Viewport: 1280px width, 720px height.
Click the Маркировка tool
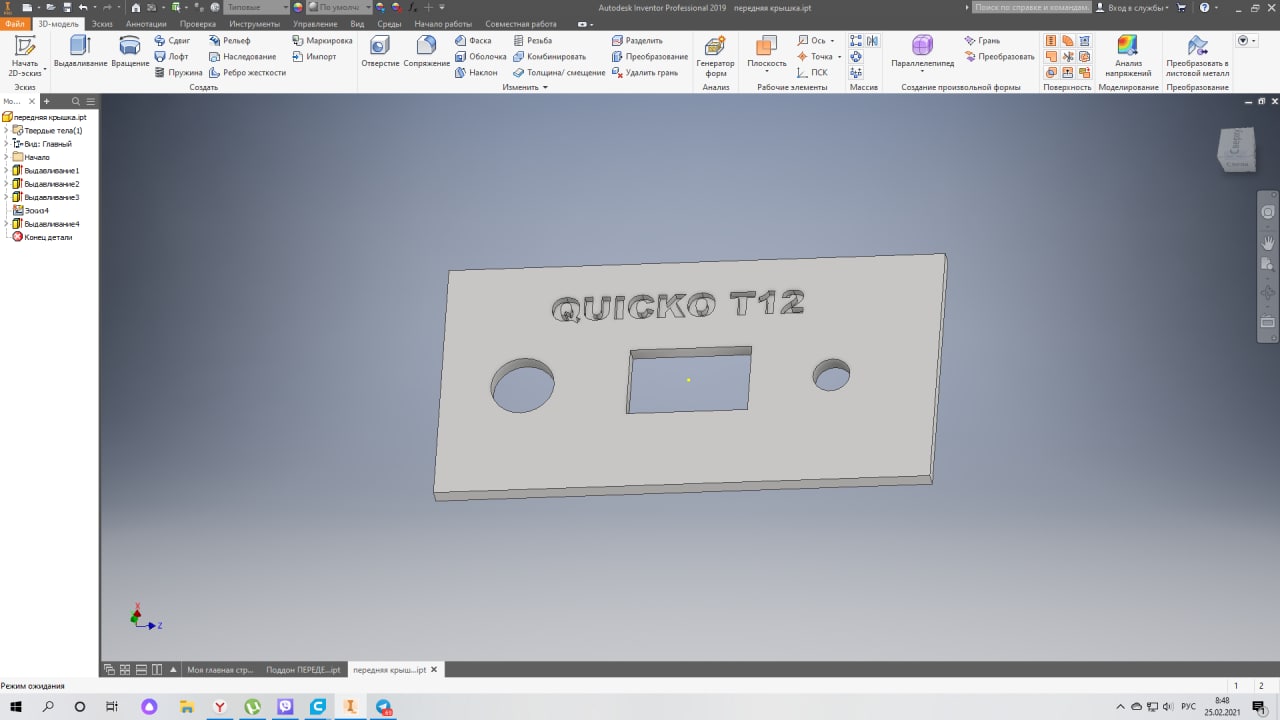[322, 41]
